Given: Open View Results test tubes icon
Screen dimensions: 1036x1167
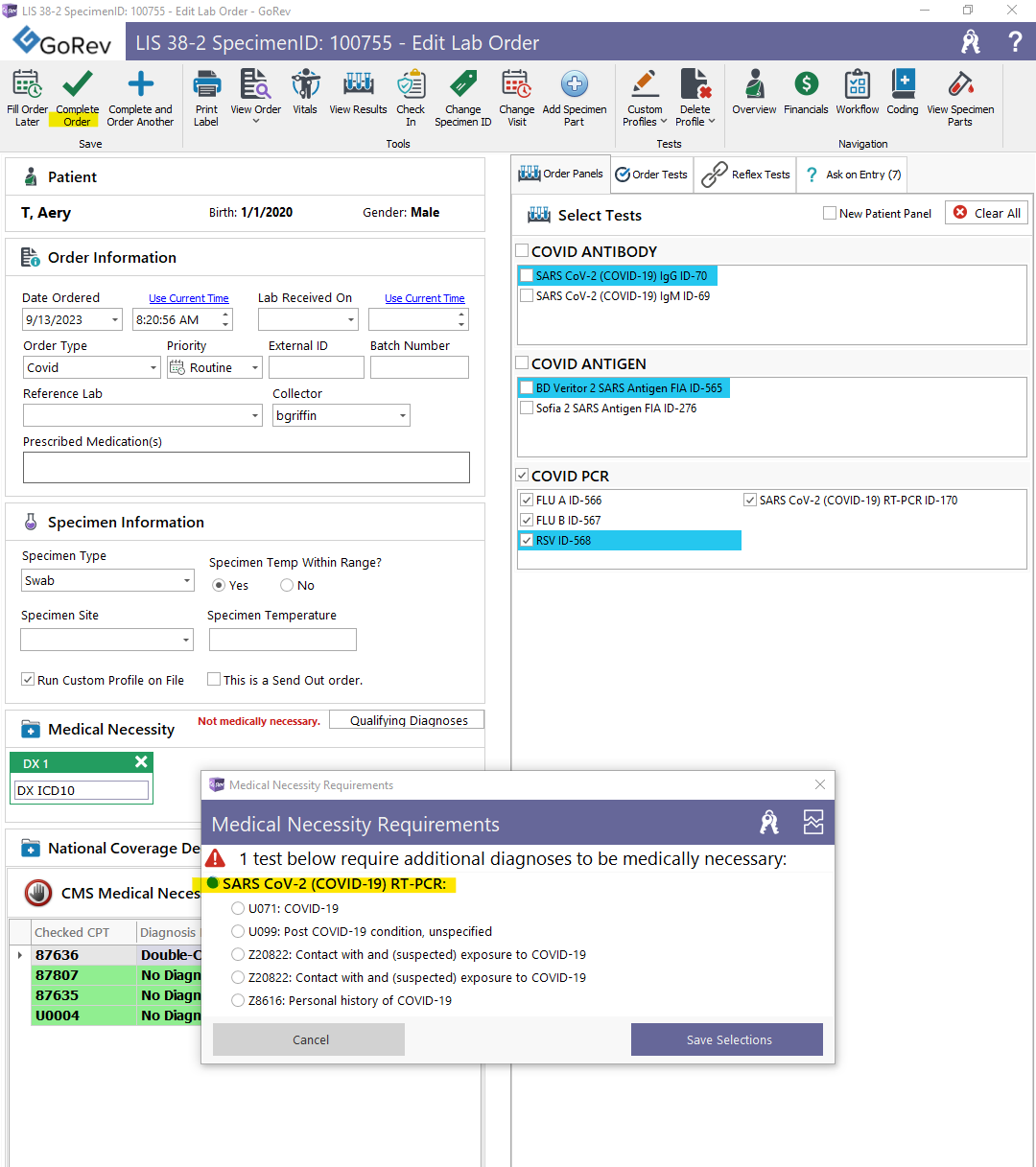Looking at the screenshot, I should coord(358,84).
